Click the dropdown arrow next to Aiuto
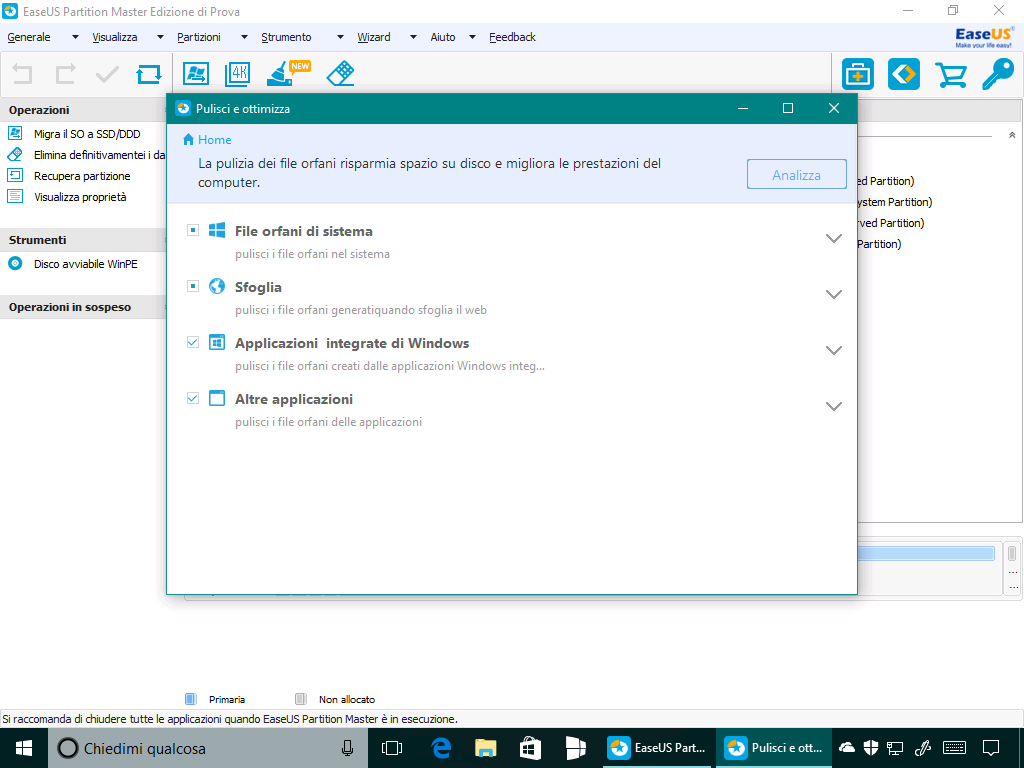The image size is (1024, 768). coord(472,37)
